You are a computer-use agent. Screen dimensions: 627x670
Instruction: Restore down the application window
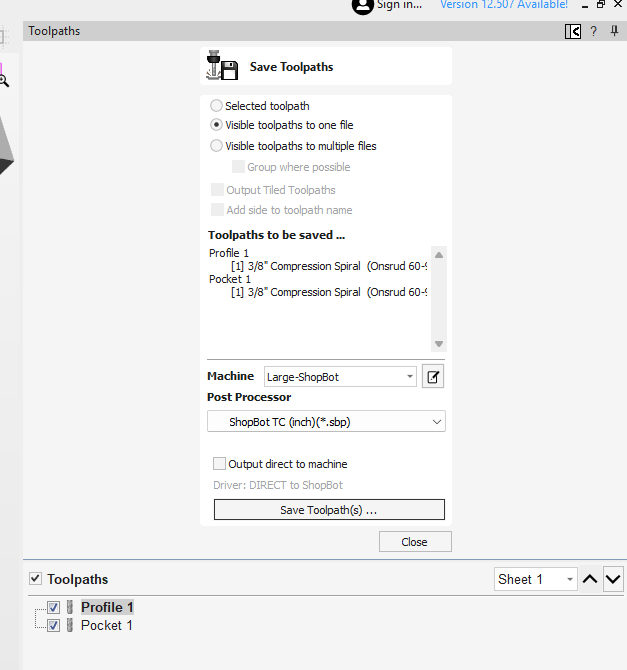coord(601,5)
